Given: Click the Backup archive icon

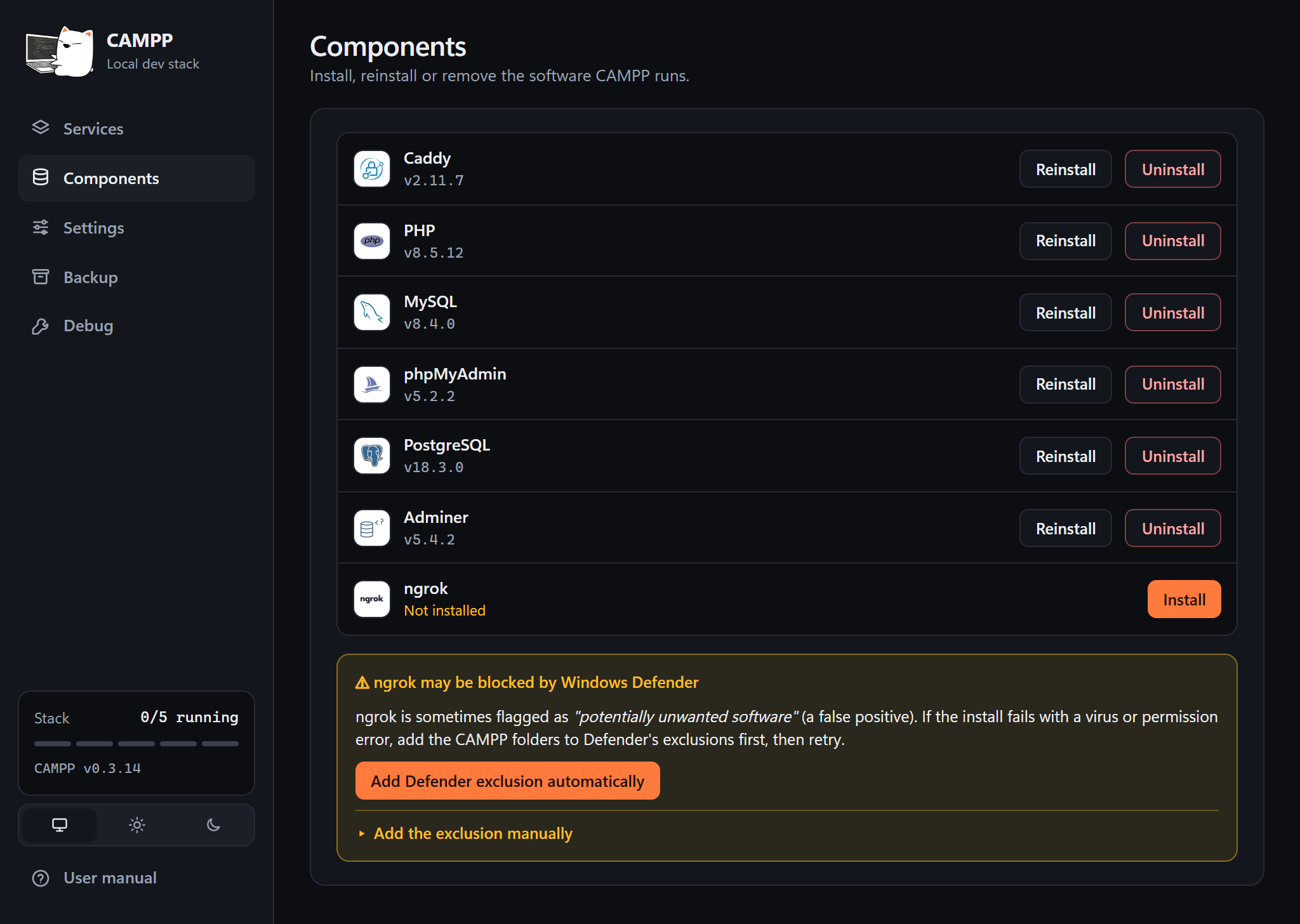Looking at the screenshot, I should pyautogui.click(x=41, y=277).
